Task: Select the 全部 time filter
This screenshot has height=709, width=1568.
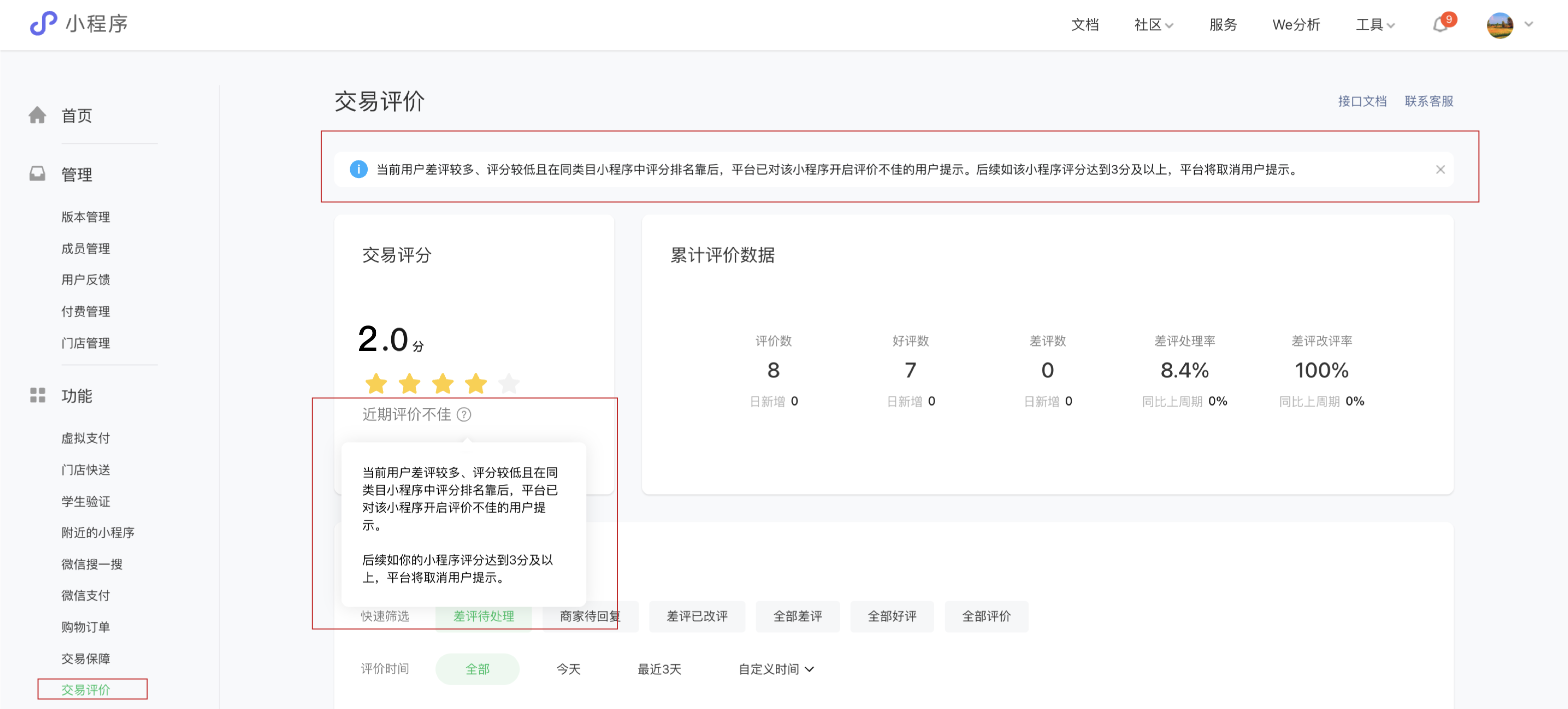Action: [477, 669]
